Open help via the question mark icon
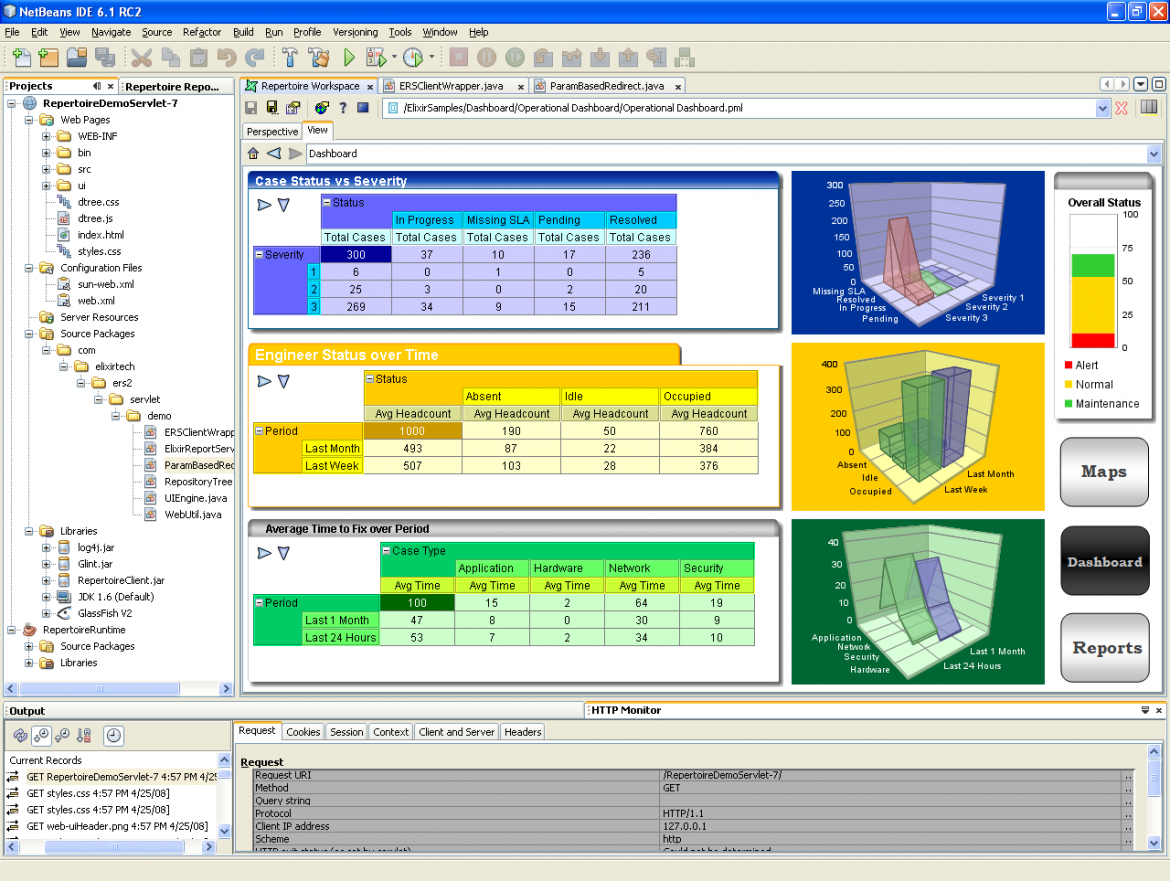Viewport: 1170px width, 881px height. tap(343, 108)
